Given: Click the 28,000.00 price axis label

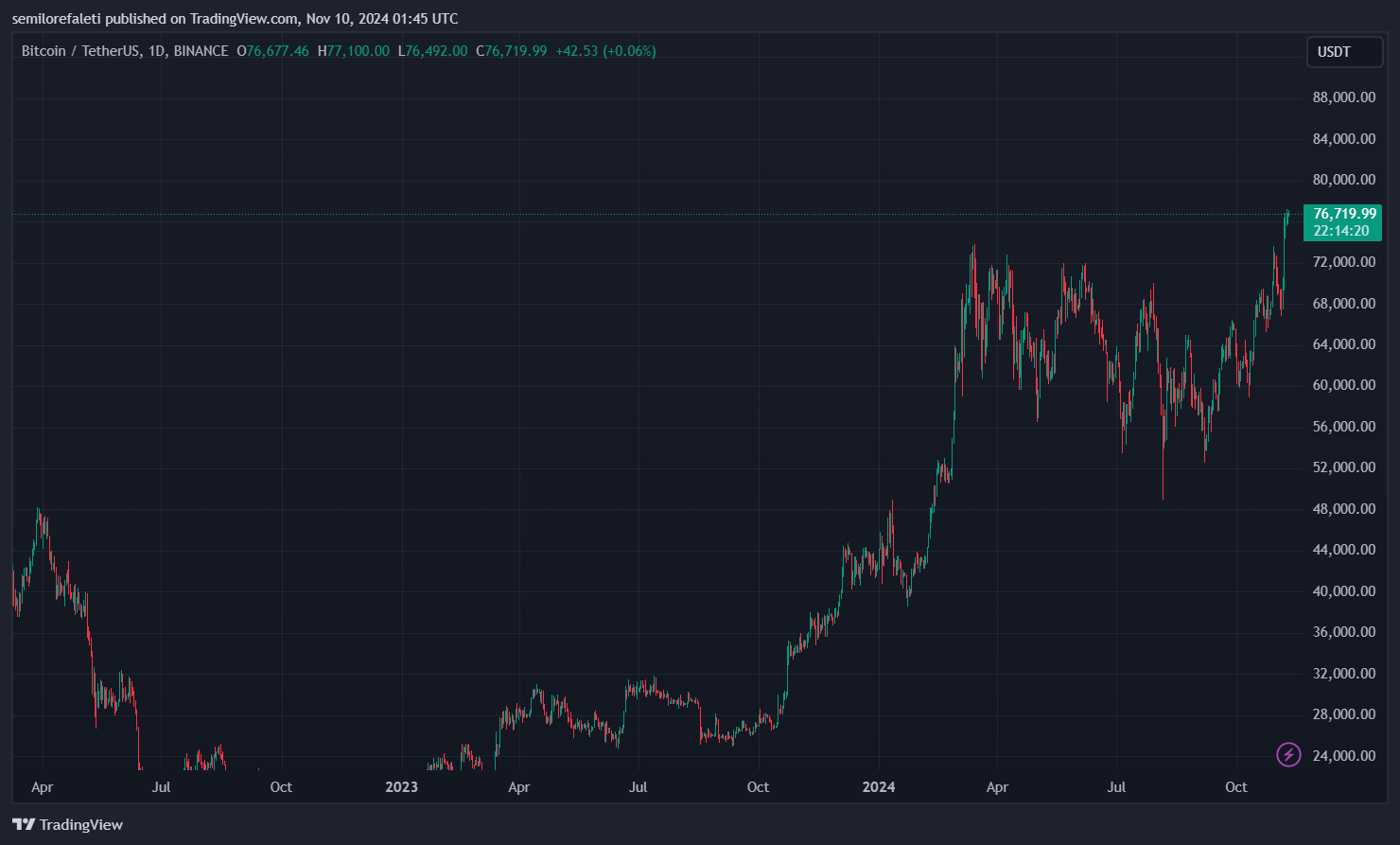Looking at the screenshot, I should [x=1343, y=714].
